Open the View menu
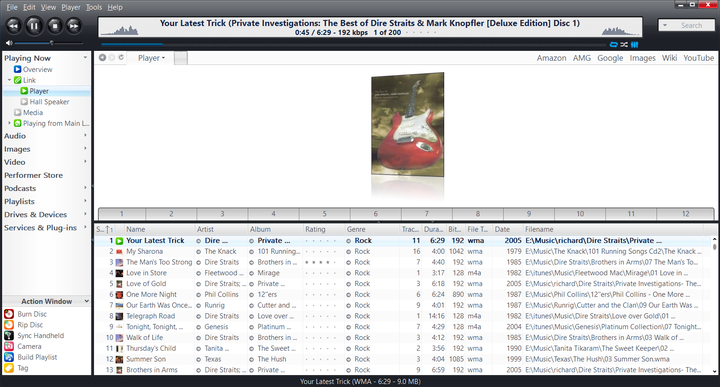The height and width of the screenshot is (387, 720). point(48,7)
